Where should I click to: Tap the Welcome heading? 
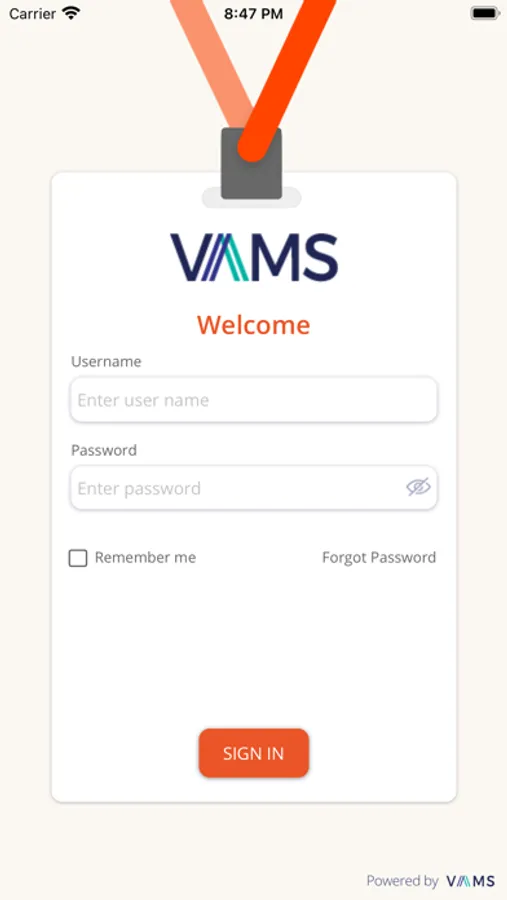(253, 325)
